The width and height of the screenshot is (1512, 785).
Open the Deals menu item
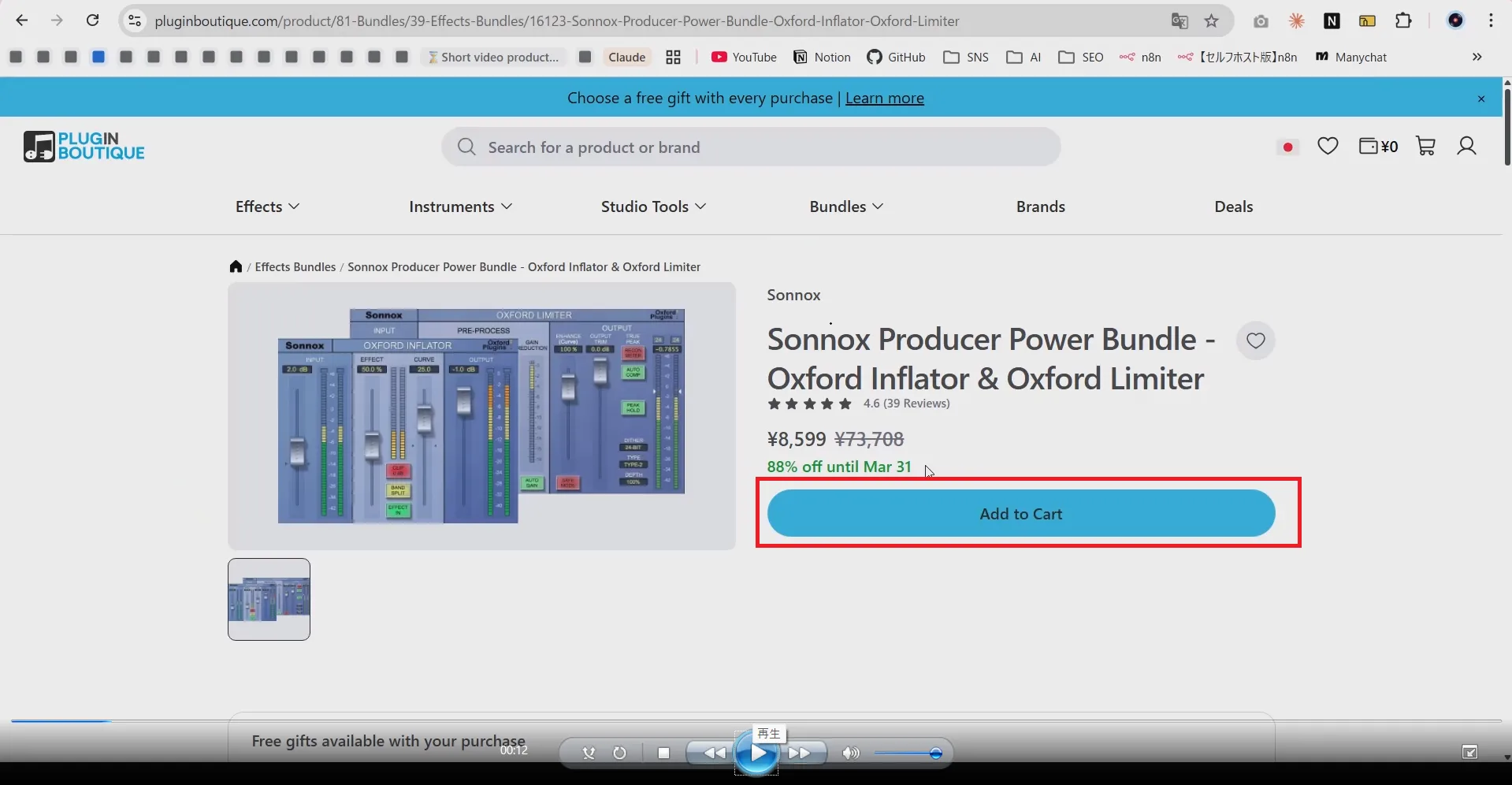[x=1232, y=206]
